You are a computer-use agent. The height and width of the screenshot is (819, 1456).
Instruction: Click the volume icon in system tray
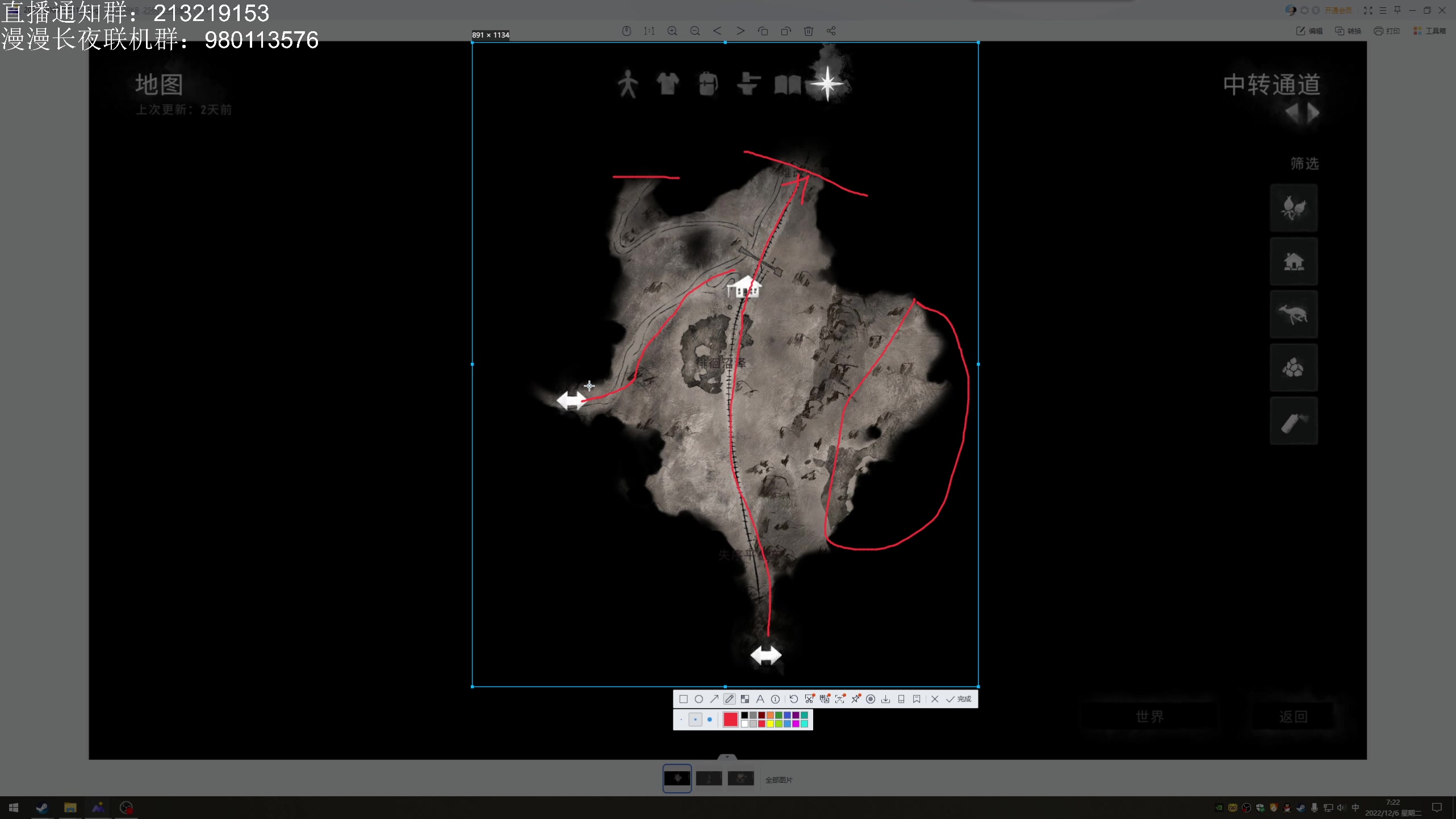point(1342,808)
